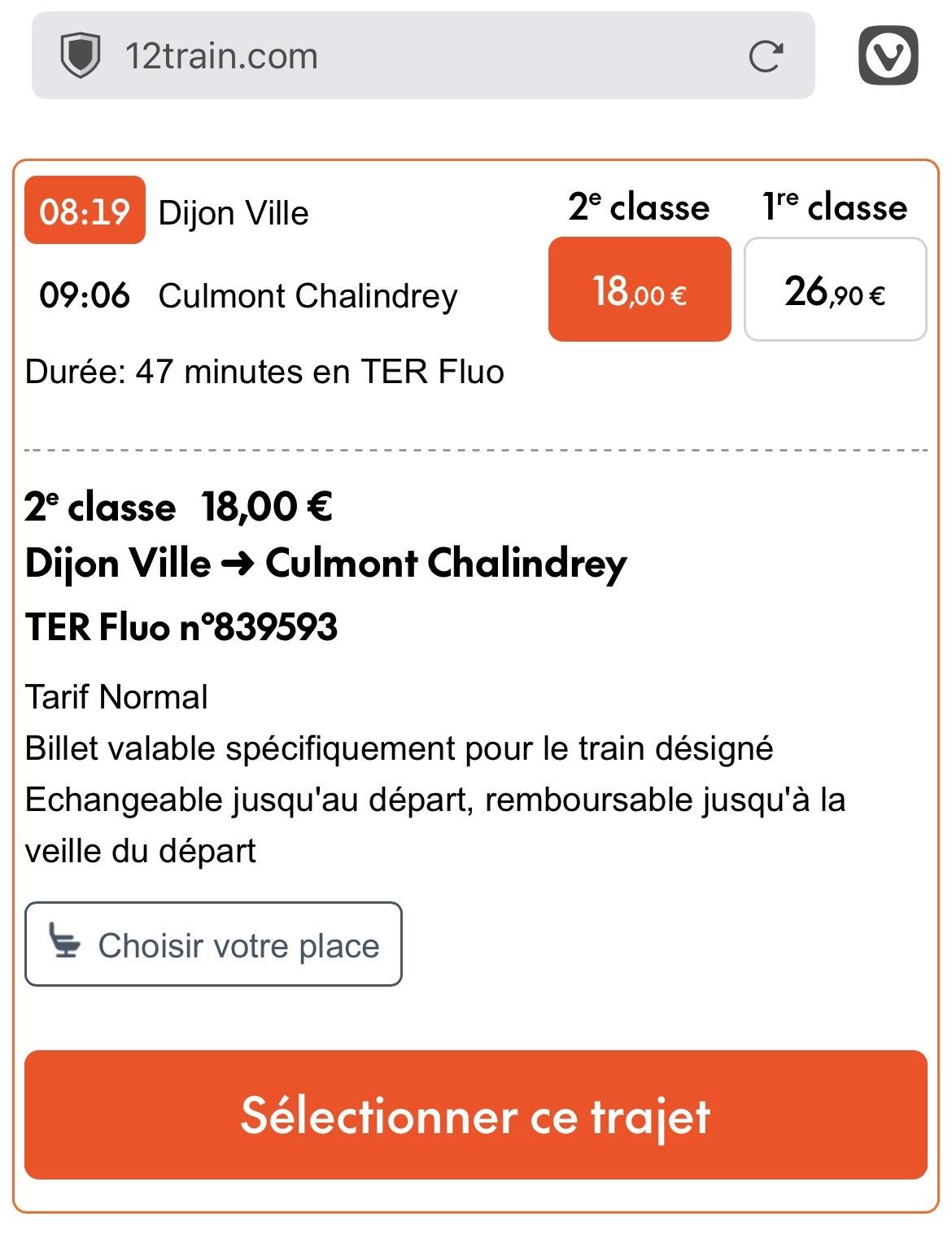The image size is (952, 1234).
Task: Open the Vivaldi menu icon
Action: (888, 55)
